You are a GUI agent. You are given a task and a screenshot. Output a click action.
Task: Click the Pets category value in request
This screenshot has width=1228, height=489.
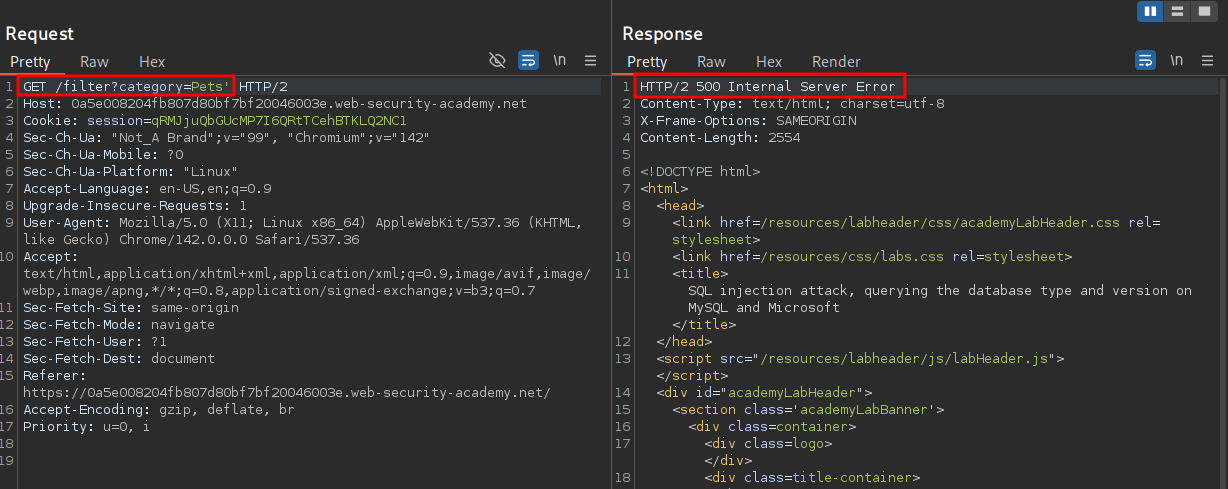click(x=210, y=87)
